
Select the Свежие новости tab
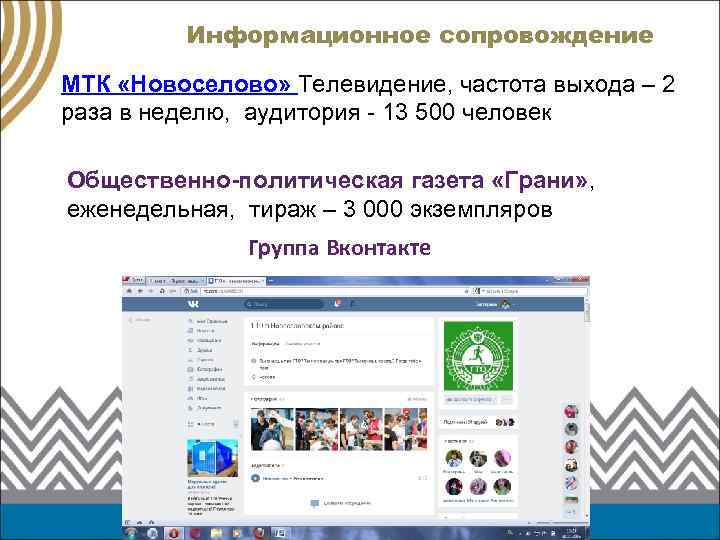303,343
